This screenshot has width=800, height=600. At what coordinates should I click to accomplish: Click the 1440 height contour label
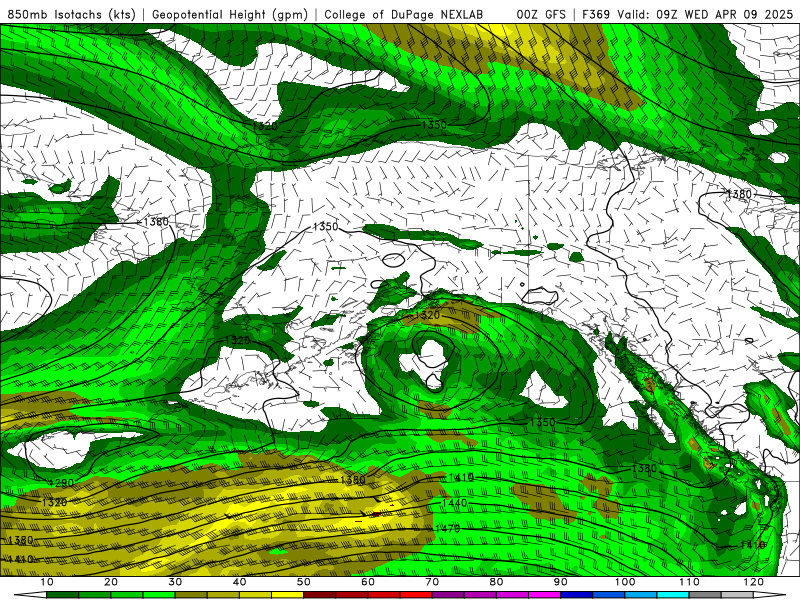(454, 503)
